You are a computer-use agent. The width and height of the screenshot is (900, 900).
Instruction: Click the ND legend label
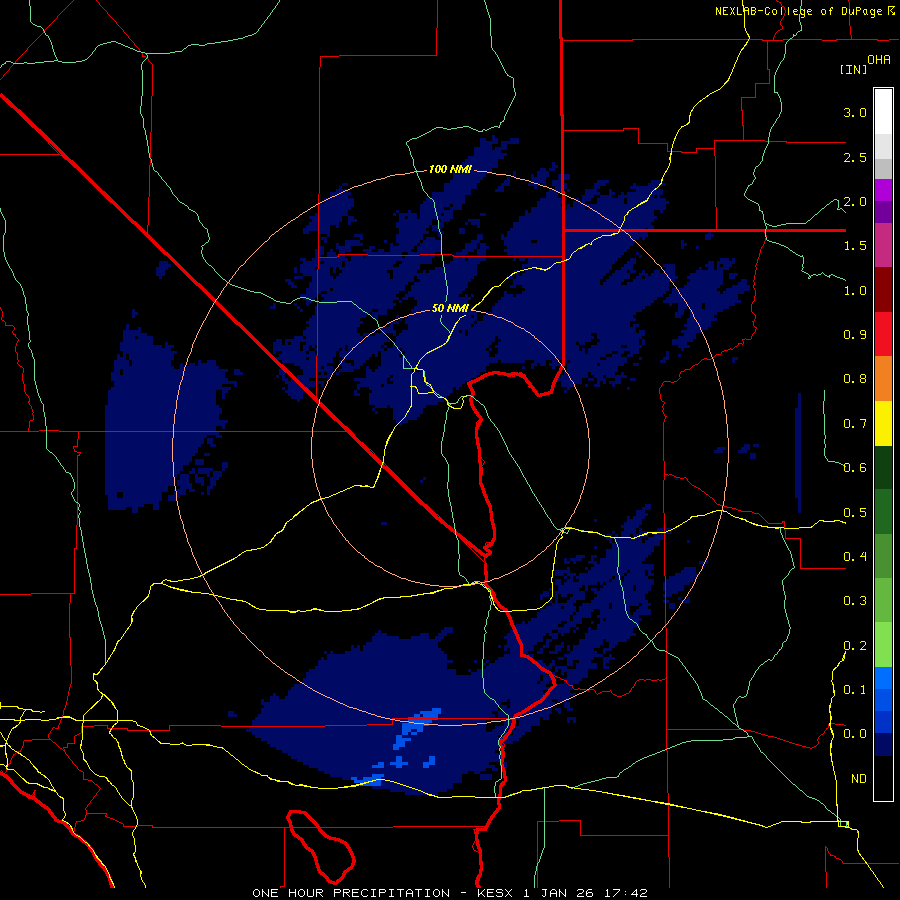click(x=859, y=778)
